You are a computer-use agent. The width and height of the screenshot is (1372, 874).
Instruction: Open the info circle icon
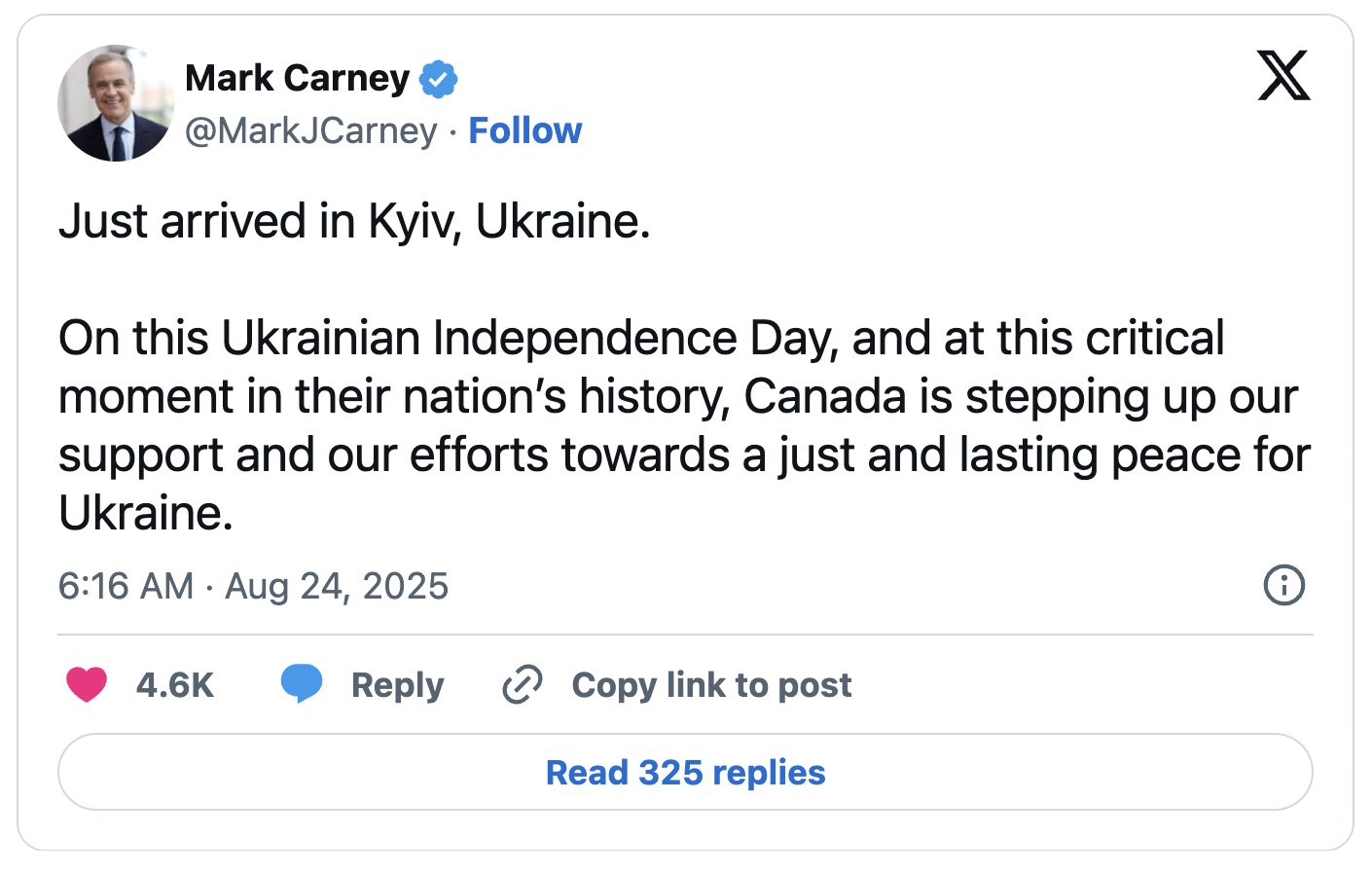click(1283, 585)
